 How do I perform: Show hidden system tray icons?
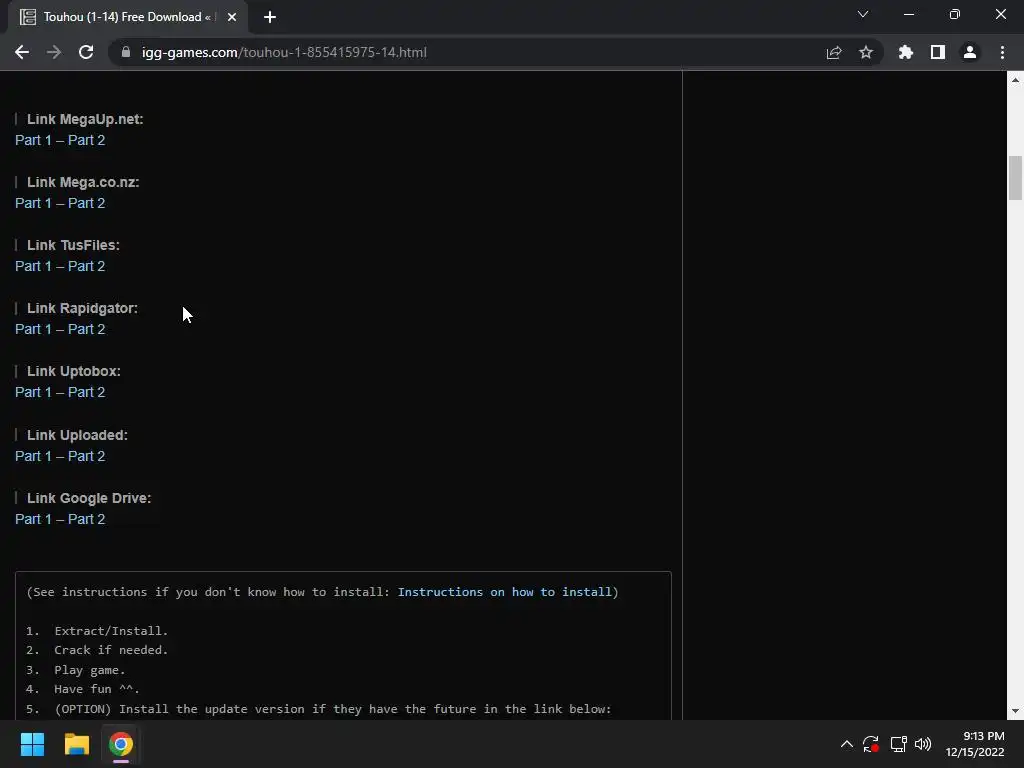point(846,744)
